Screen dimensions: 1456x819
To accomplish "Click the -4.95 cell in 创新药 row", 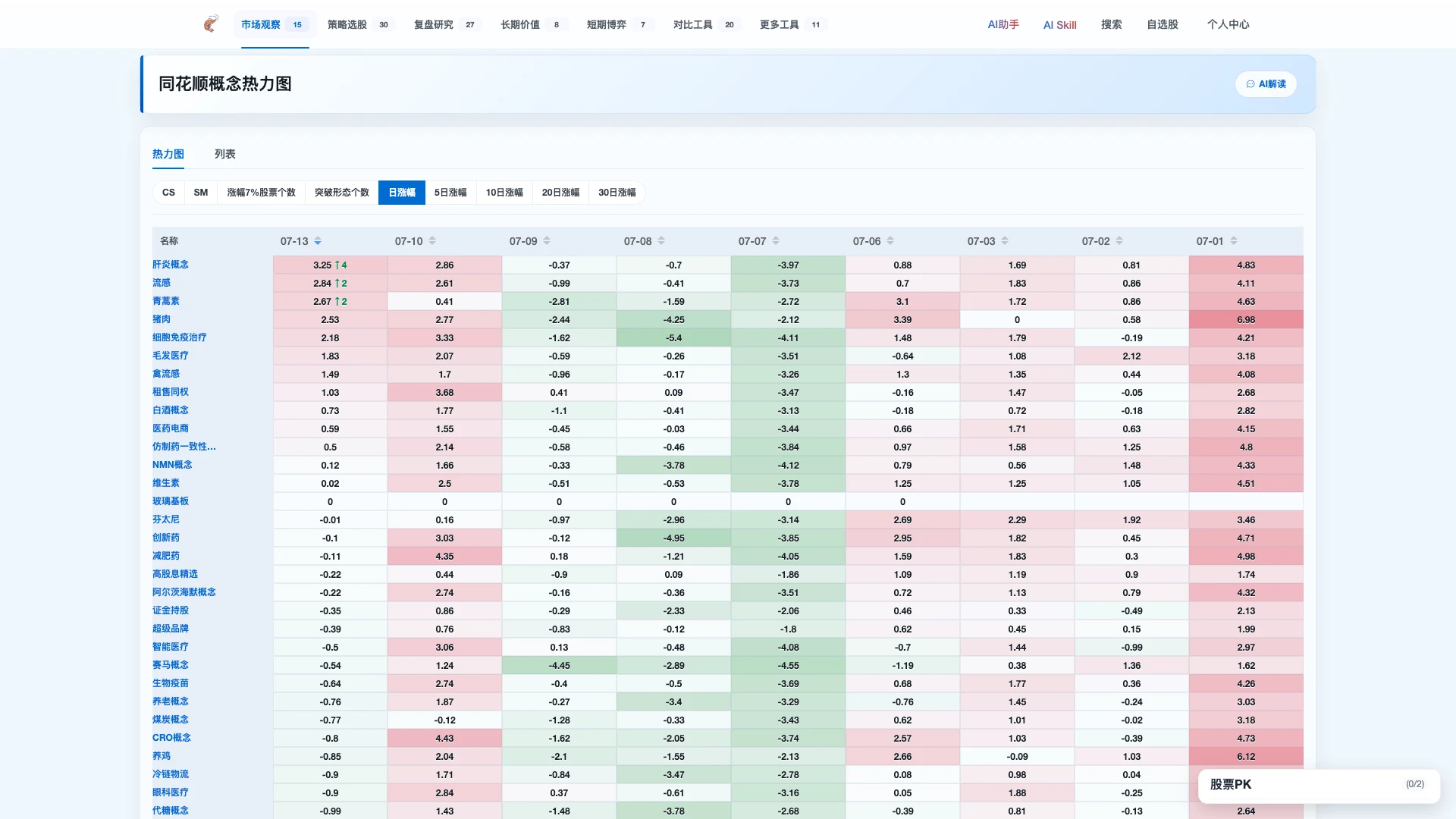I will (673, 538).
